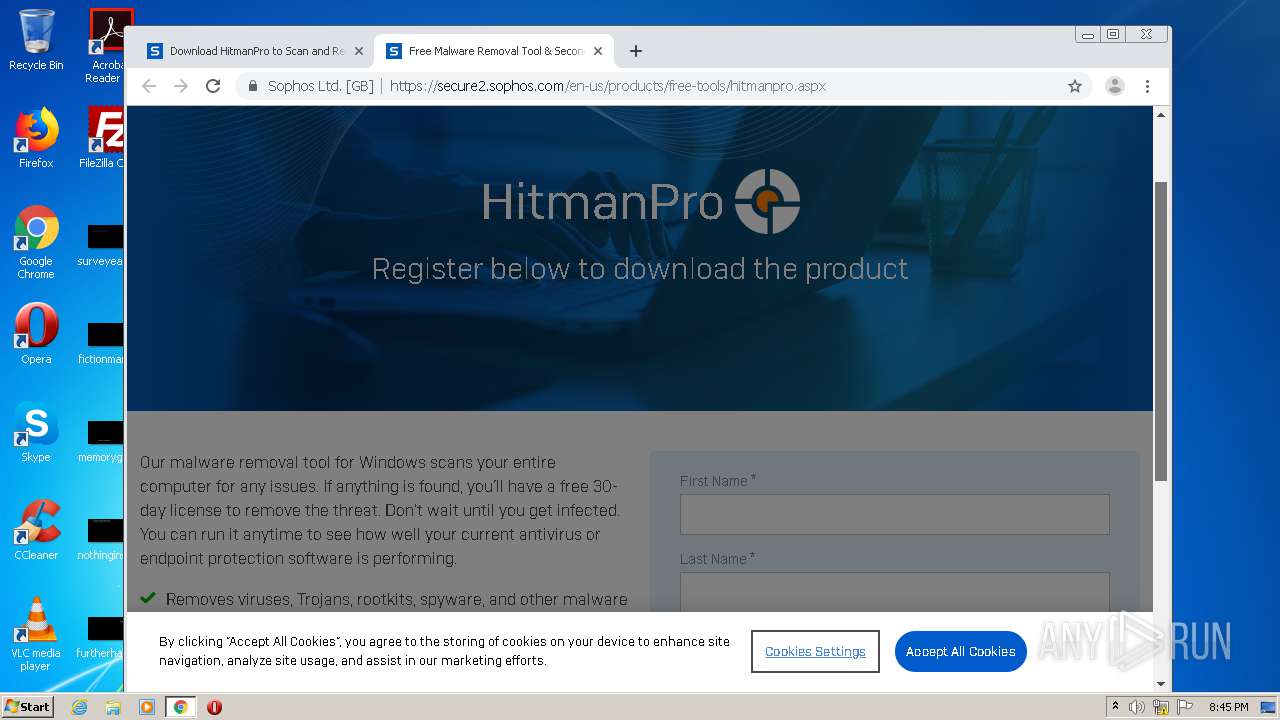View site info via the padlock icon
This screenshot has width=1280, height=720.
click(x=253, y=86)
